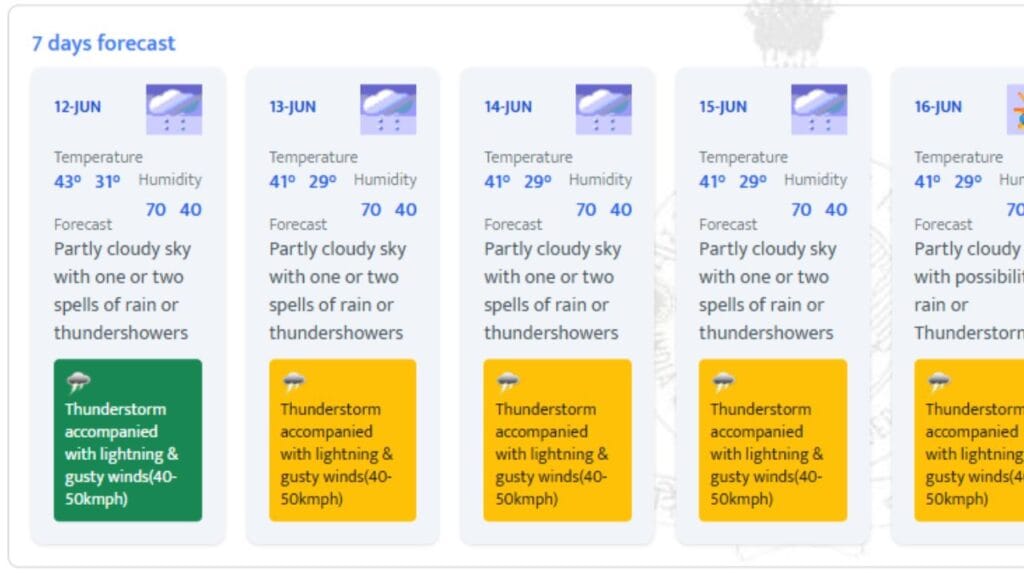Click the 15-JUN rainy cloud weather icon

point(819,109)
